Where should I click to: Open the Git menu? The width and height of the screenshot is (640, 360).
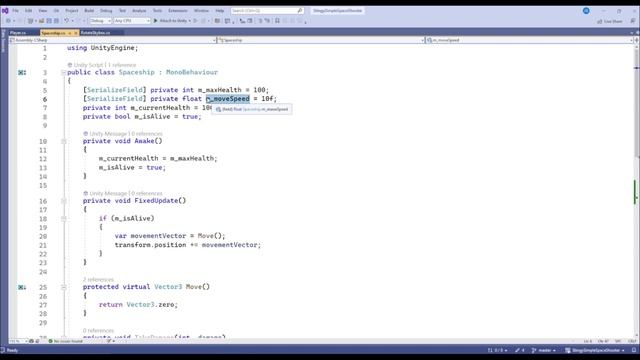[56, 11]
